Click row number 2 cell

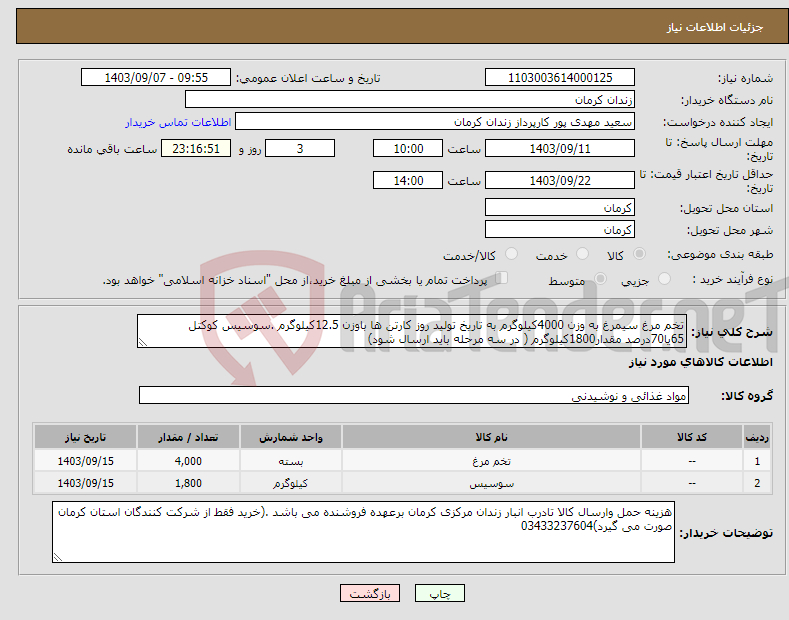(757, 483)
